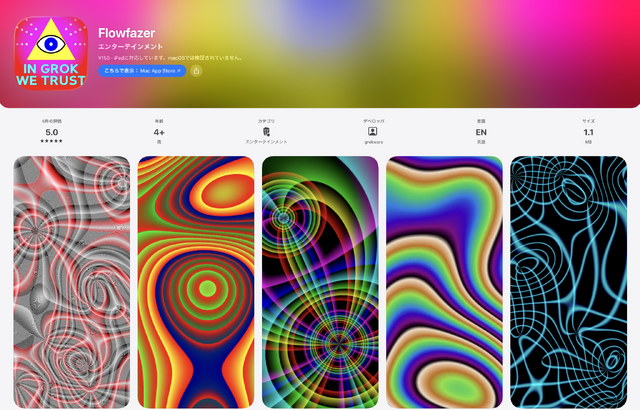The height and width of the screenshot is (410, 640).
Task: Open the red-yellow concentric rings screenshot
Action: pyautogui.click(x=196, y=282)
